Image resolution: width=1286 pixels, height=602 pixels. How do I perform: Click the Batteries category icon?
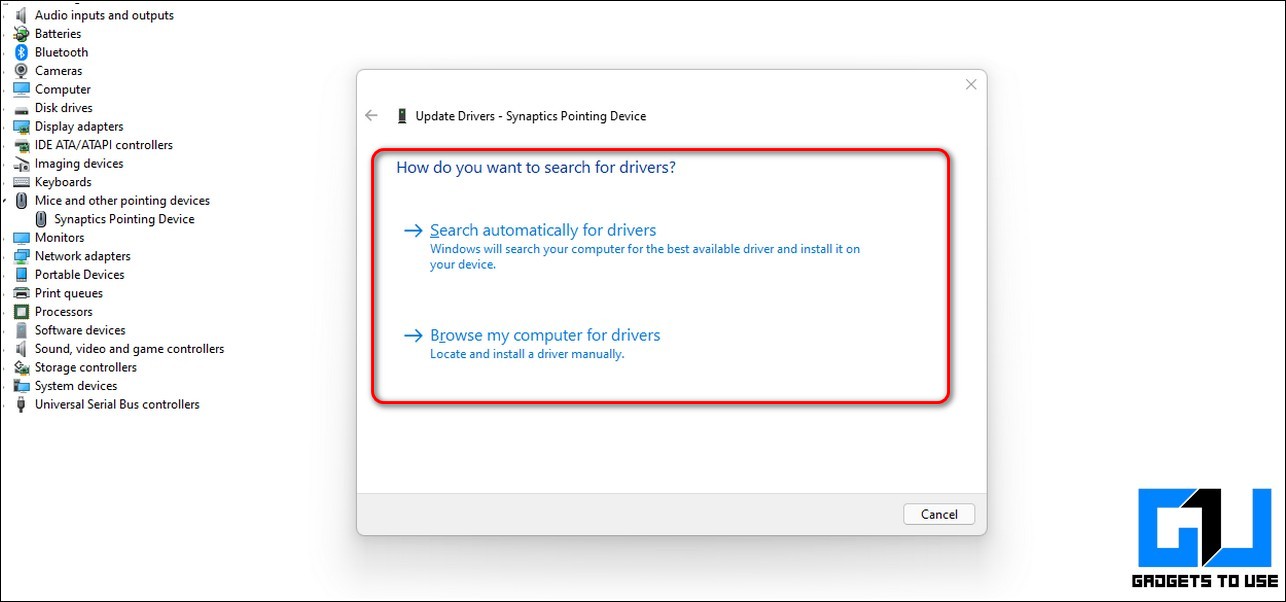(x=21, y=34)
